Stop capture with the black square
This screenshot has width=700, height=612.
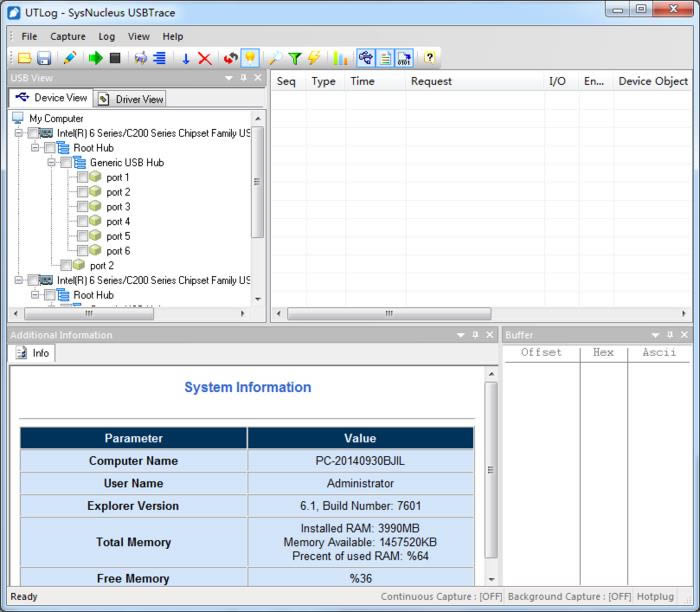click(115, 58)
